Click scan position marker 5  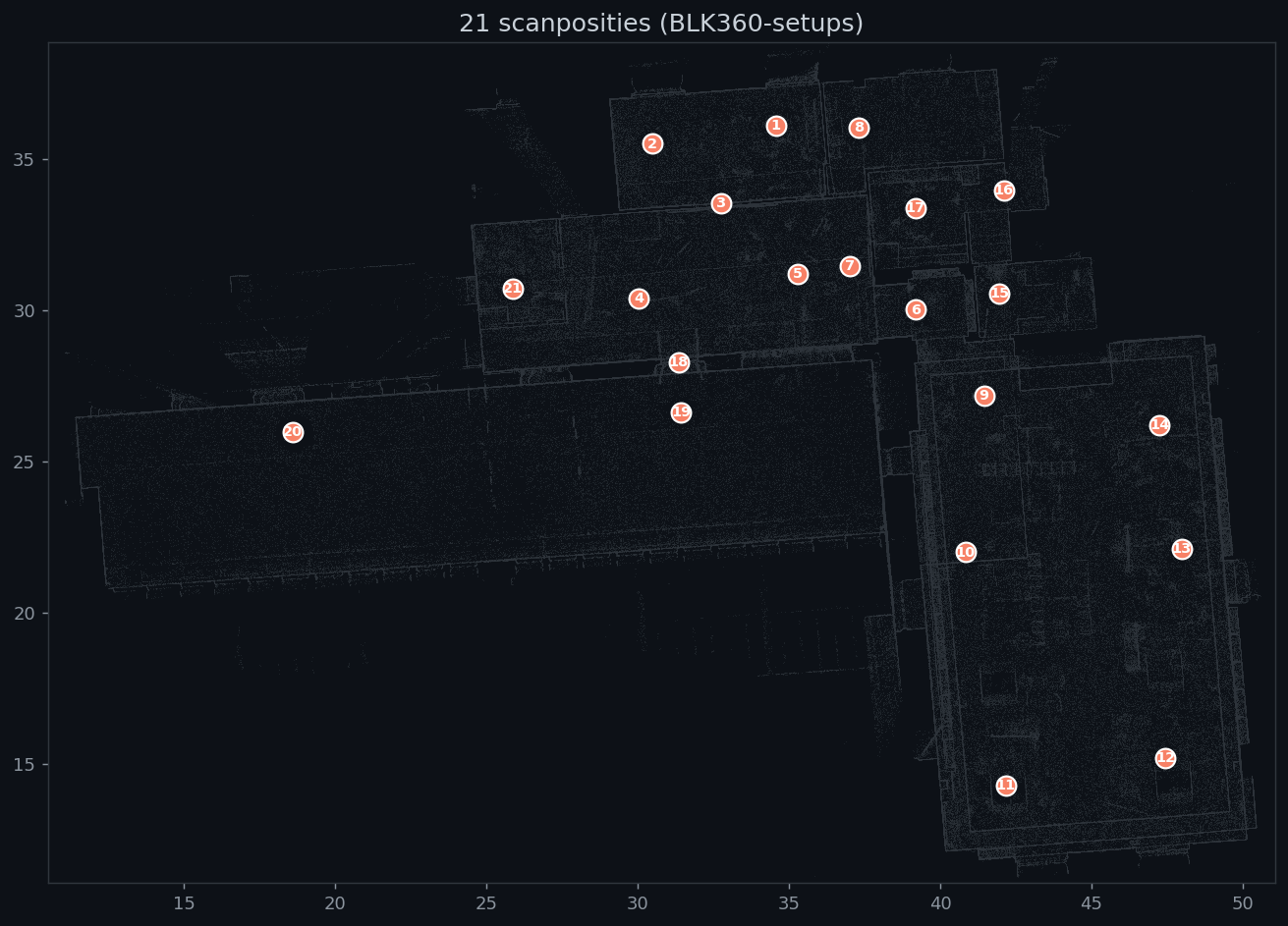click(798, 274)
